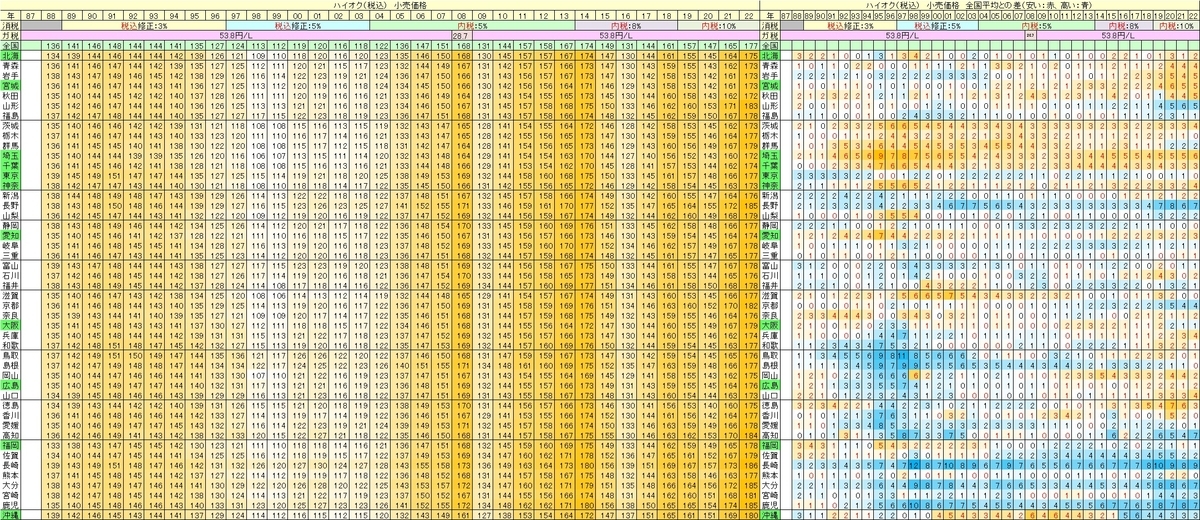
Task: Click the 大阪 row label in price table
Action: pos(12,325)
